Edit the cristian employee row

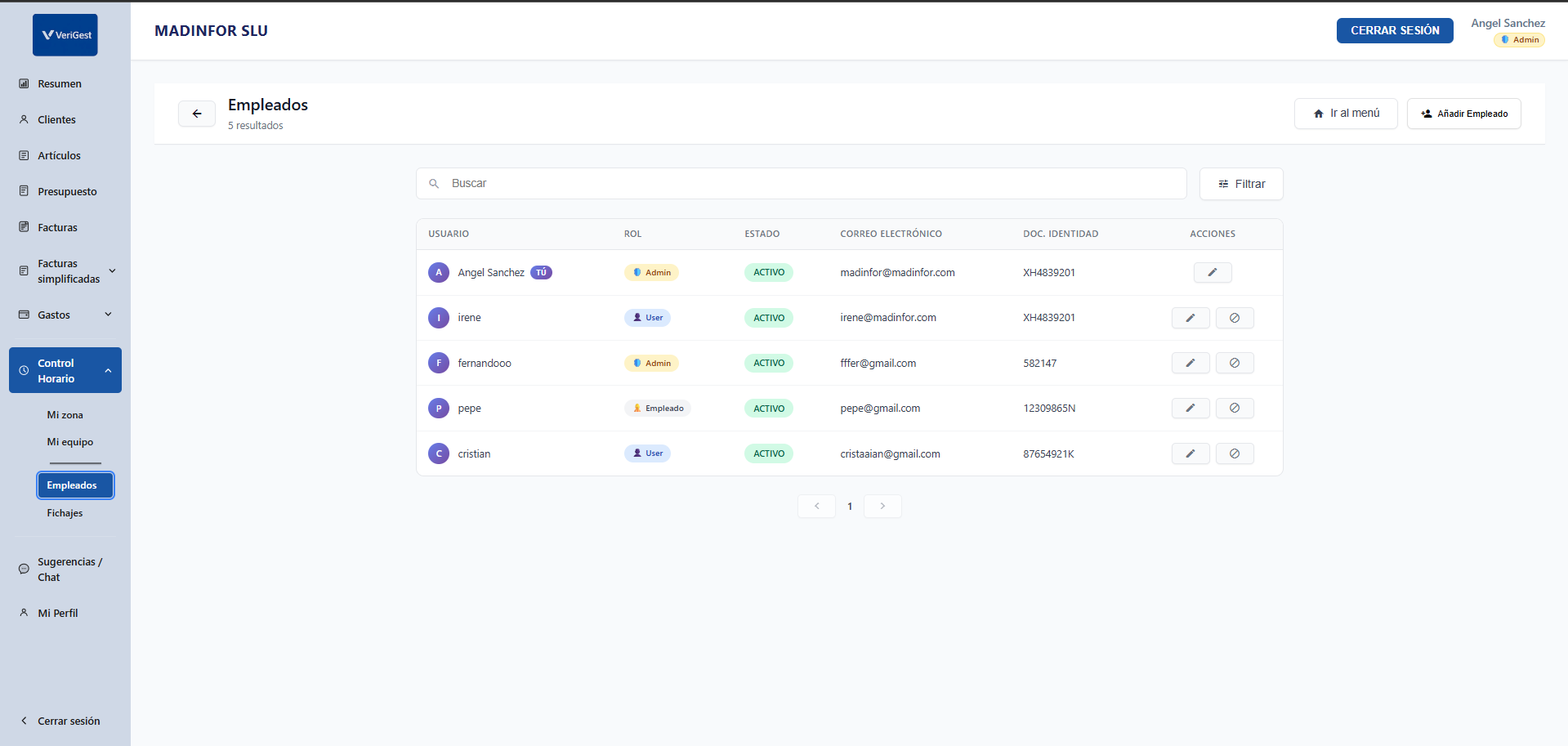coord(1190,453)
